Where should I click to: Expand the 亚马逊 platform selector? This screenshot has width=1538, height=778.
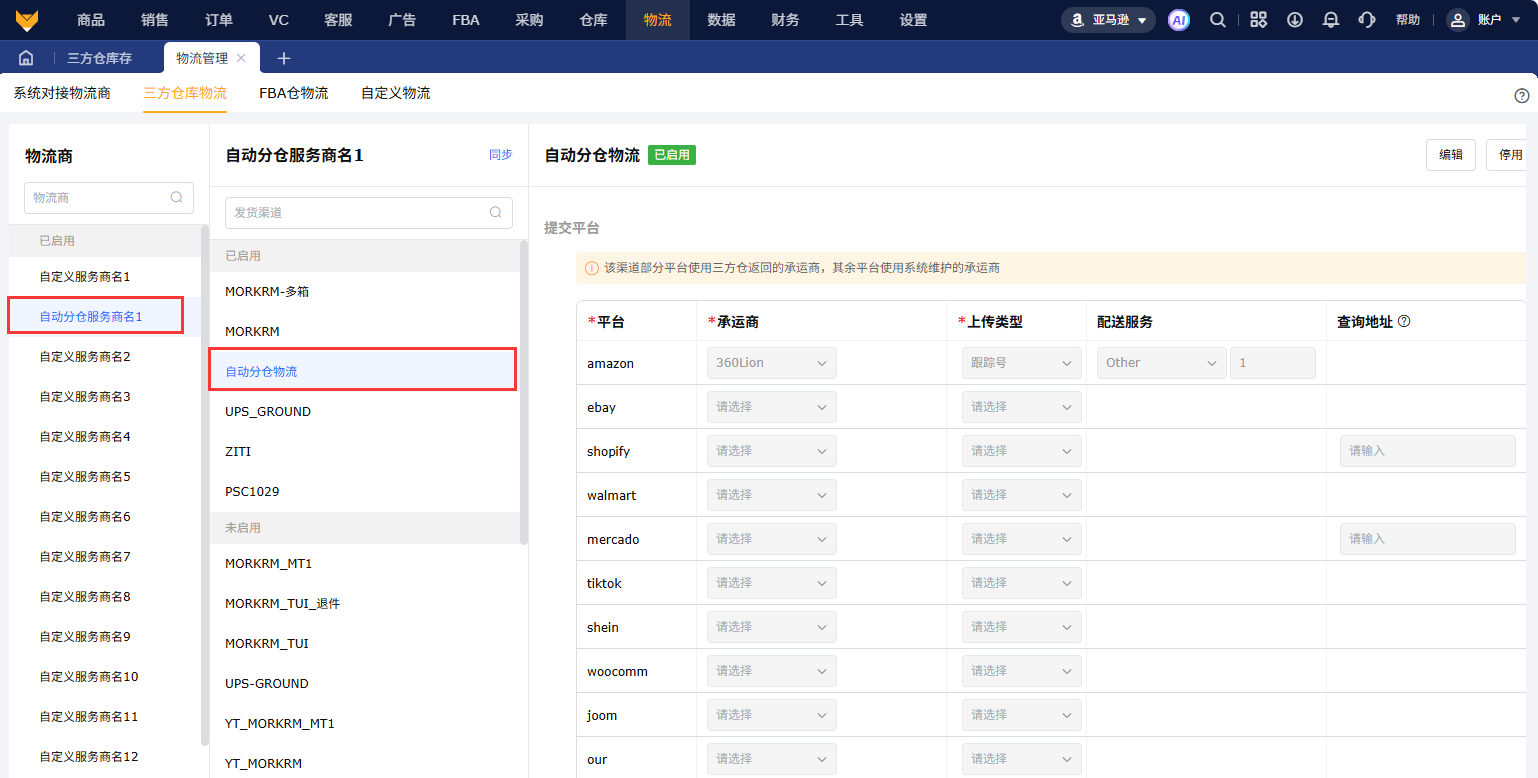coord(1108,20)
